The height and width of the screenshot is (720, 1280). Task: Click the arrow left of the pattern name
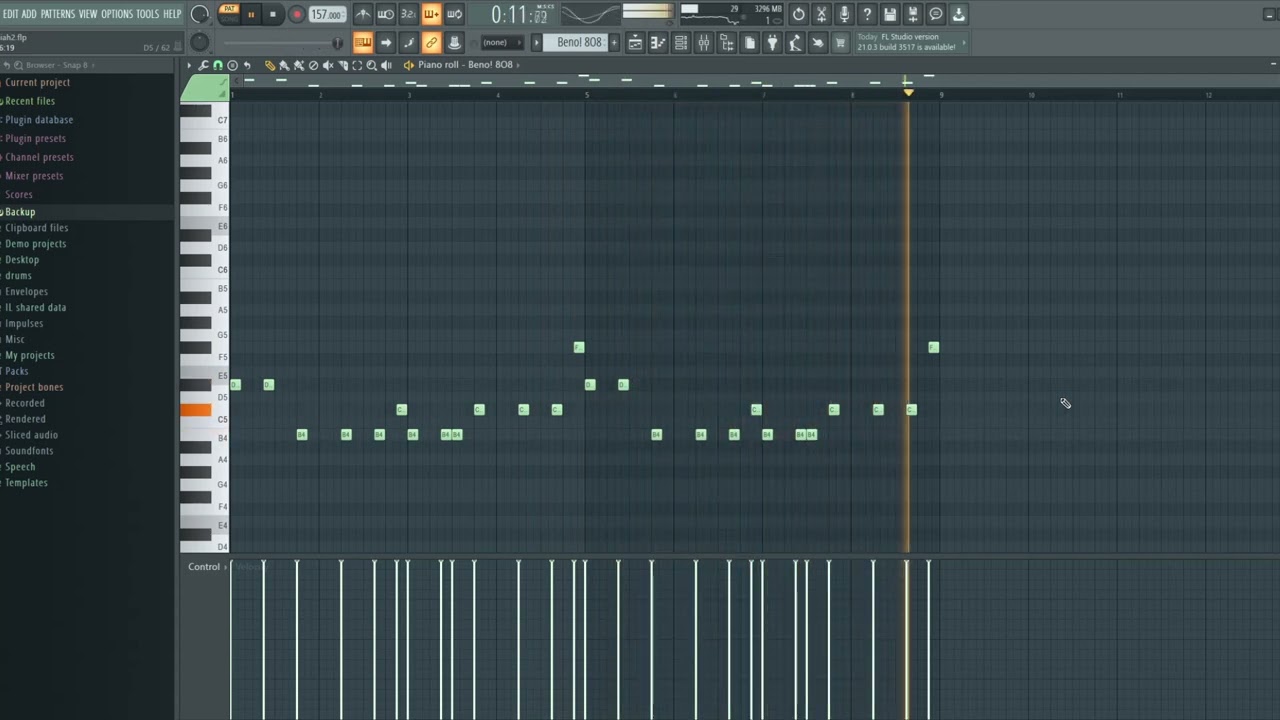(537, 43)
